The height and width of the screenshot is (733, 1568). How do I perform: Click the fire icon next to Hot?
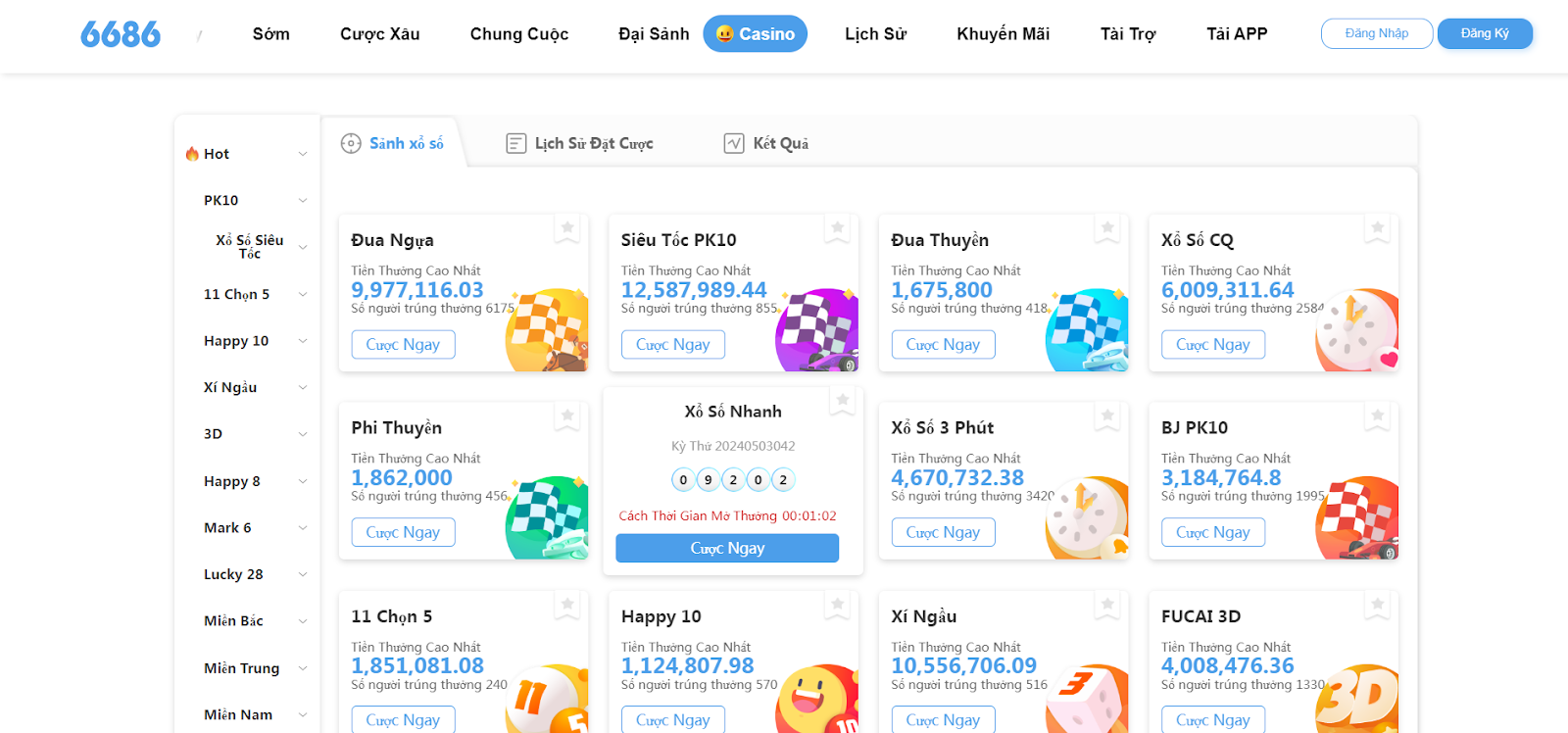pos(192,154)
